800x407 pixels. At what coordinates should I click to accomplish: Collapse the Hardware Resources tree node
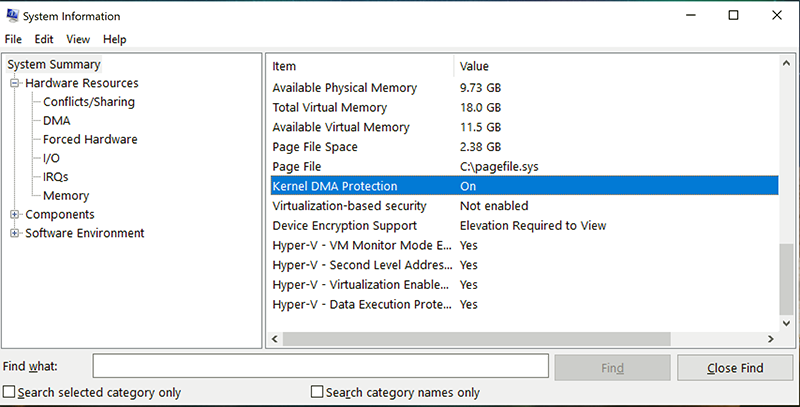[14, 83]
